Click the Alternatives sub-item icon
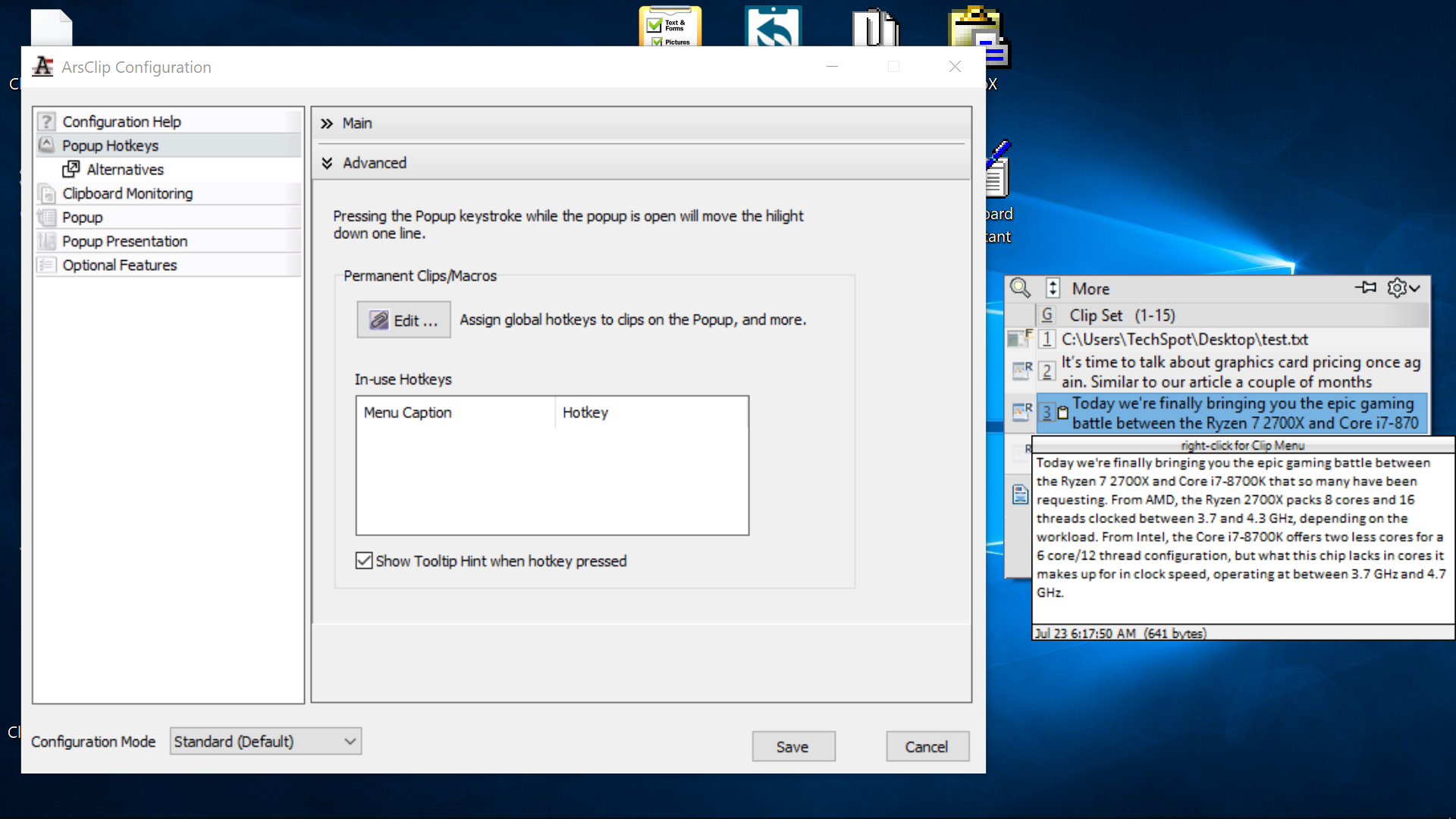Screen dimensions: 1456x819 coord(71,169)
